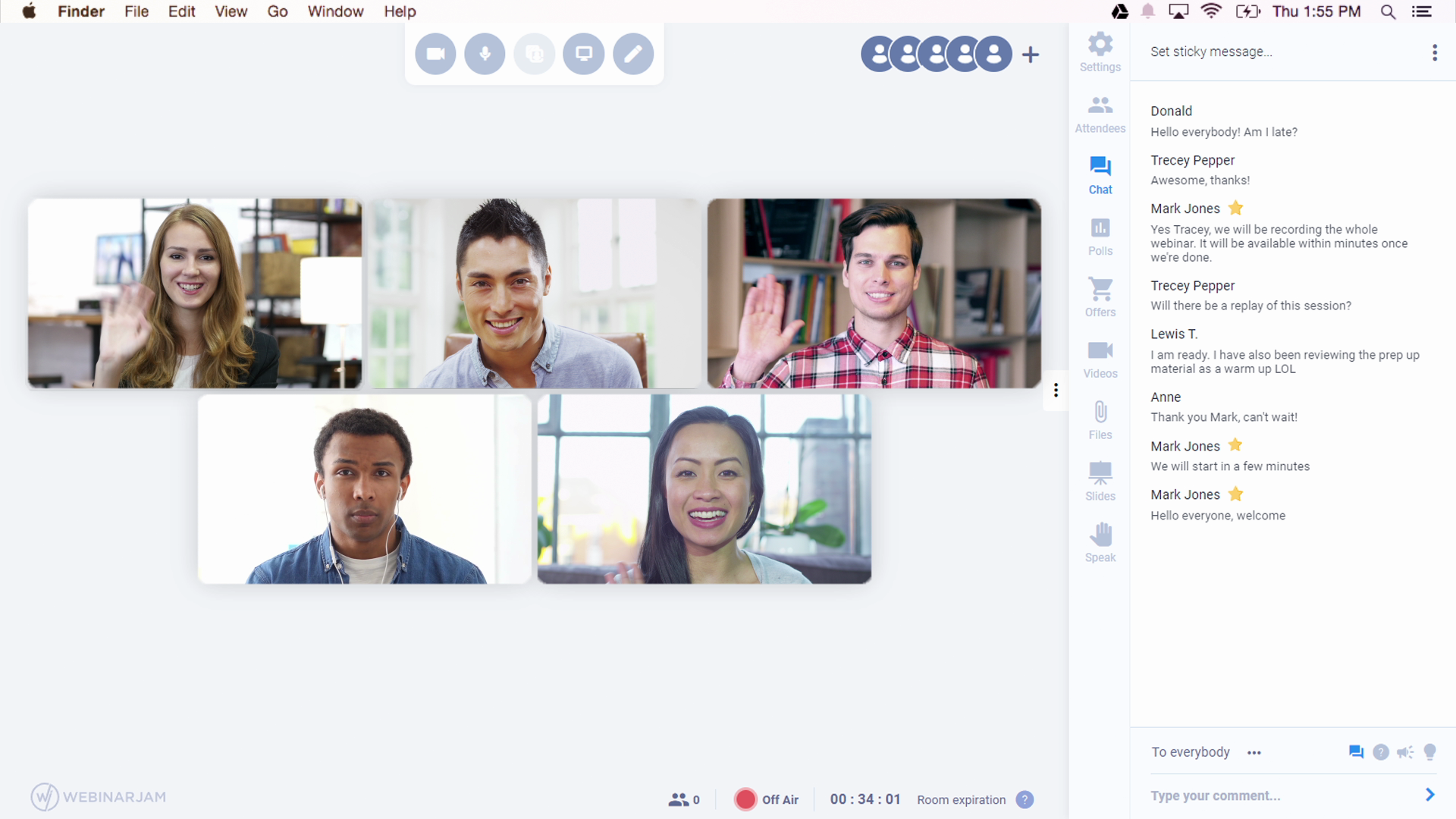Open the Videos panel in the sidebar
Screen dimensions: 1456x819
click(x=1100, y=359)
